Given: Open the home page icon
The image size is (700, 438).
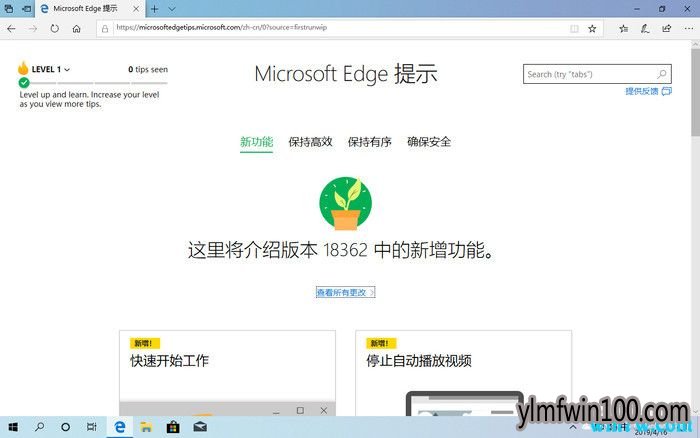Looking at the screenshot, I should click(x=76, y=29).
